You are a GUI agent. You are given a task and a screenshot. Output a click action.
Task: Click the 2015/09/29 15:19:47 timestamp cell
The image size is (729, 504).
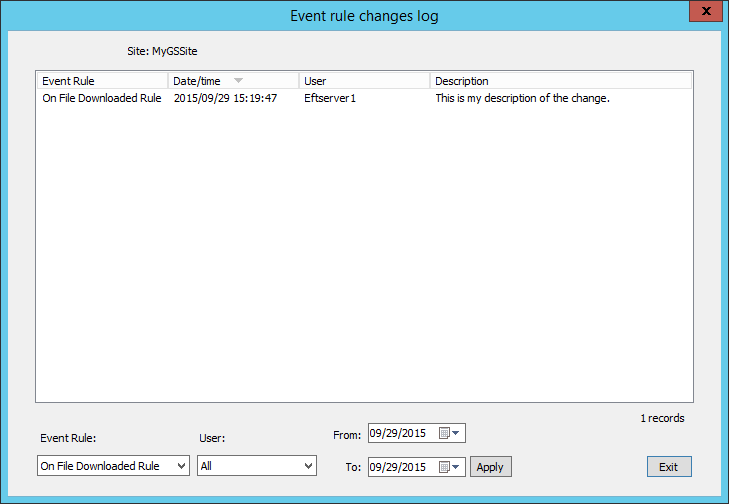coord(225,99)
